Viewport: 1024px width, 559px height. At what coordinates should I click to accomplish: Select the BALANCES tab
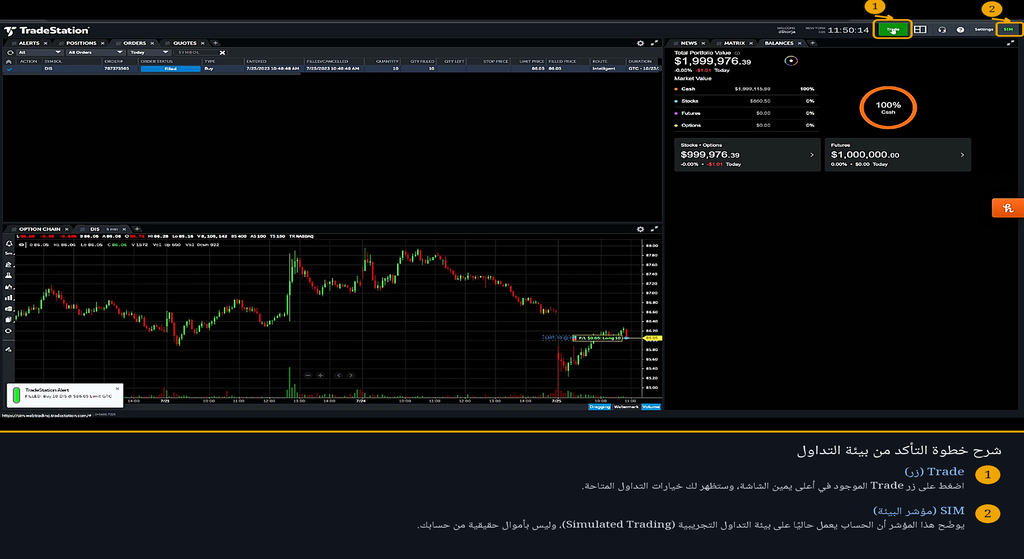click(x=779, y=43)
